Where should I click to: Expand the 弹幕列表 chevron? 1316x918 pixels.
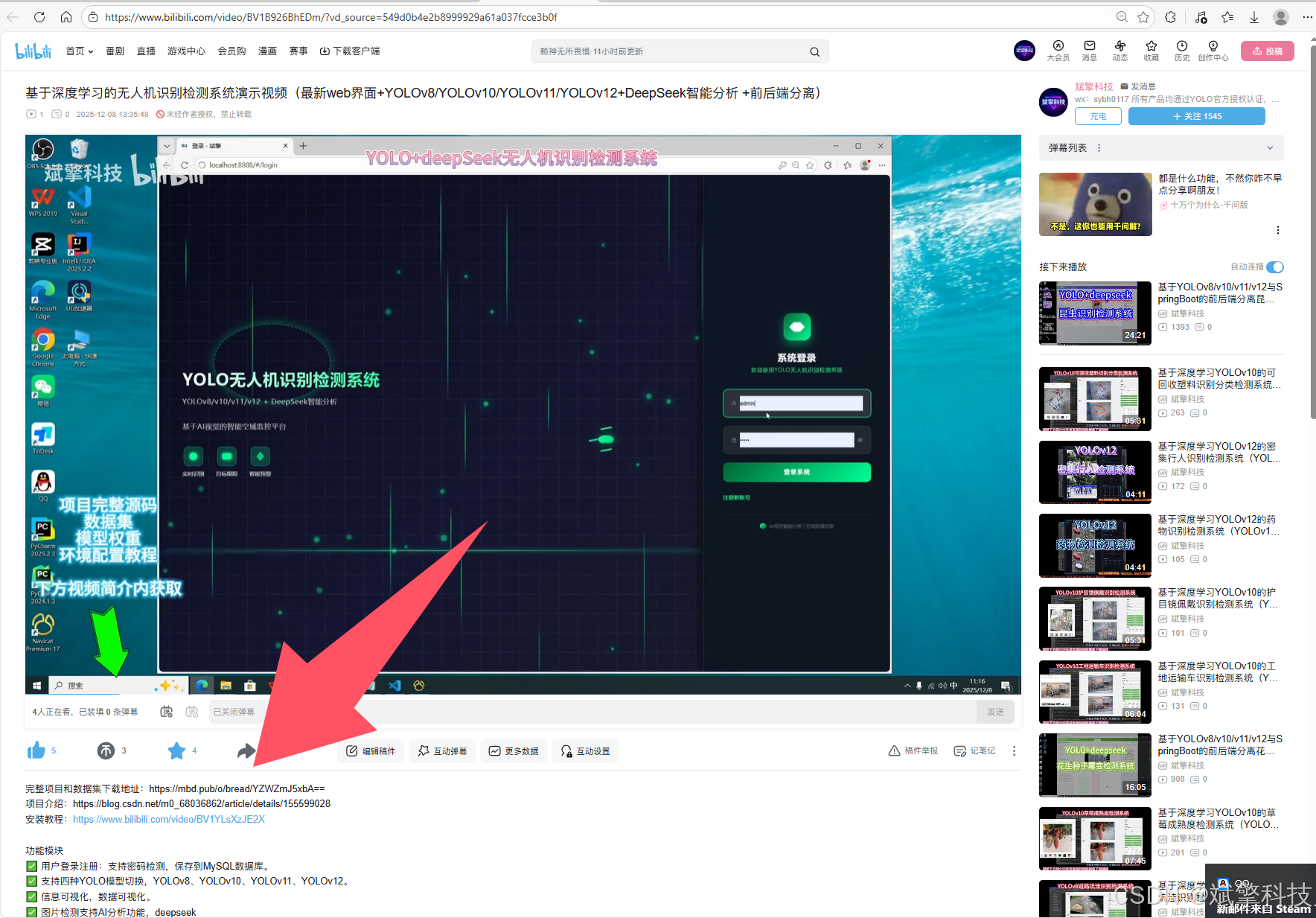click(1270, 148)
